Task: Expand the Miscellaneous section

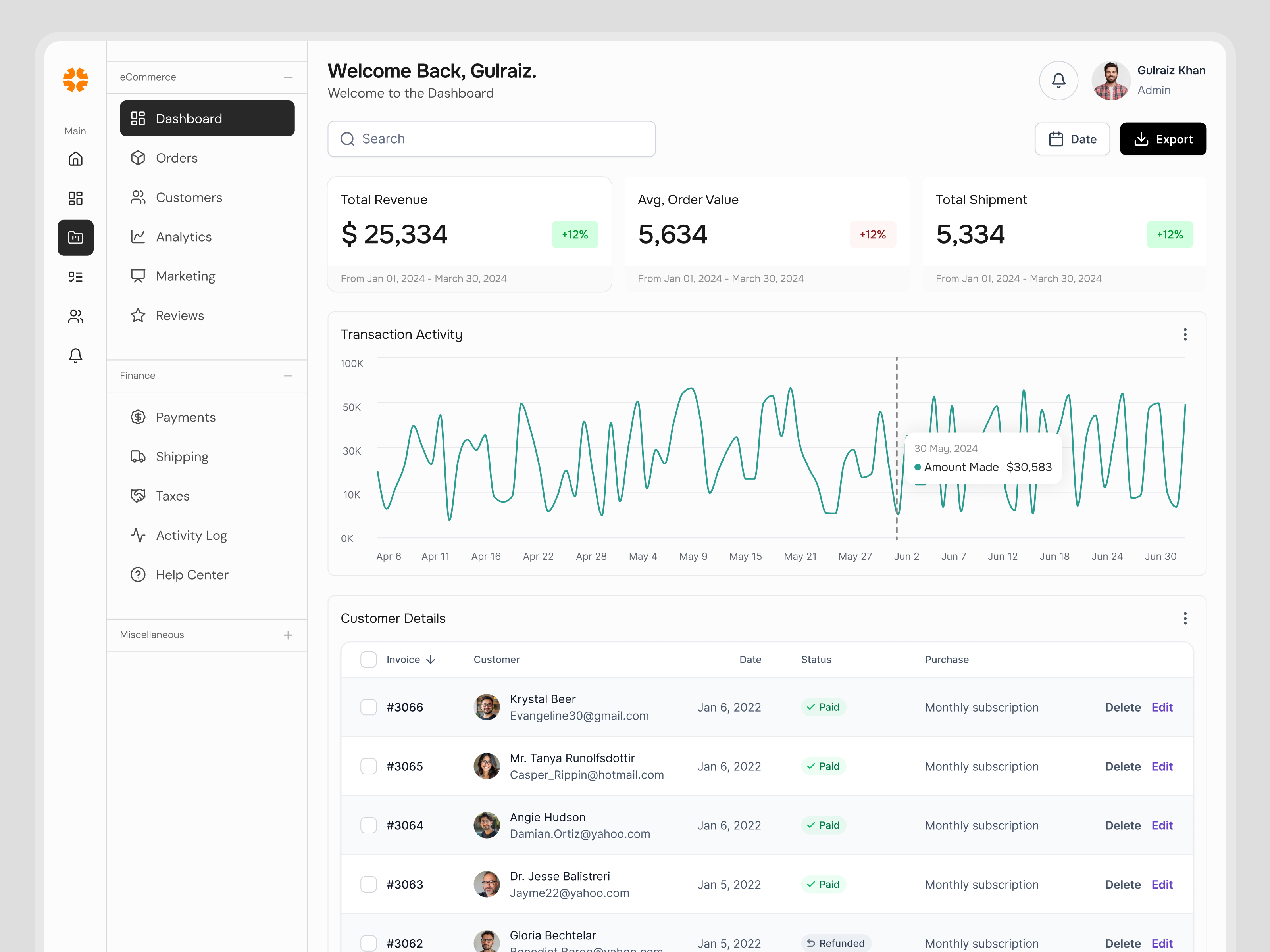Action: click(288, 635)
